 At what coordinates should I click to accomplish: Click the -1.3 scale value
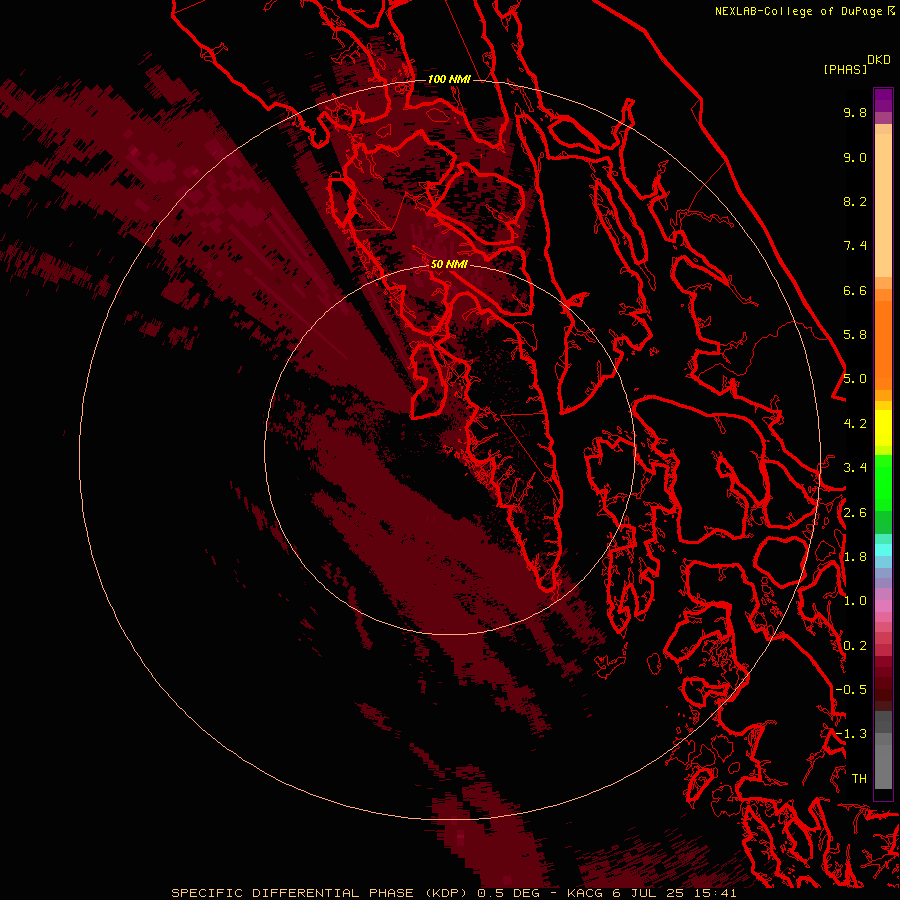pos(851,734)
